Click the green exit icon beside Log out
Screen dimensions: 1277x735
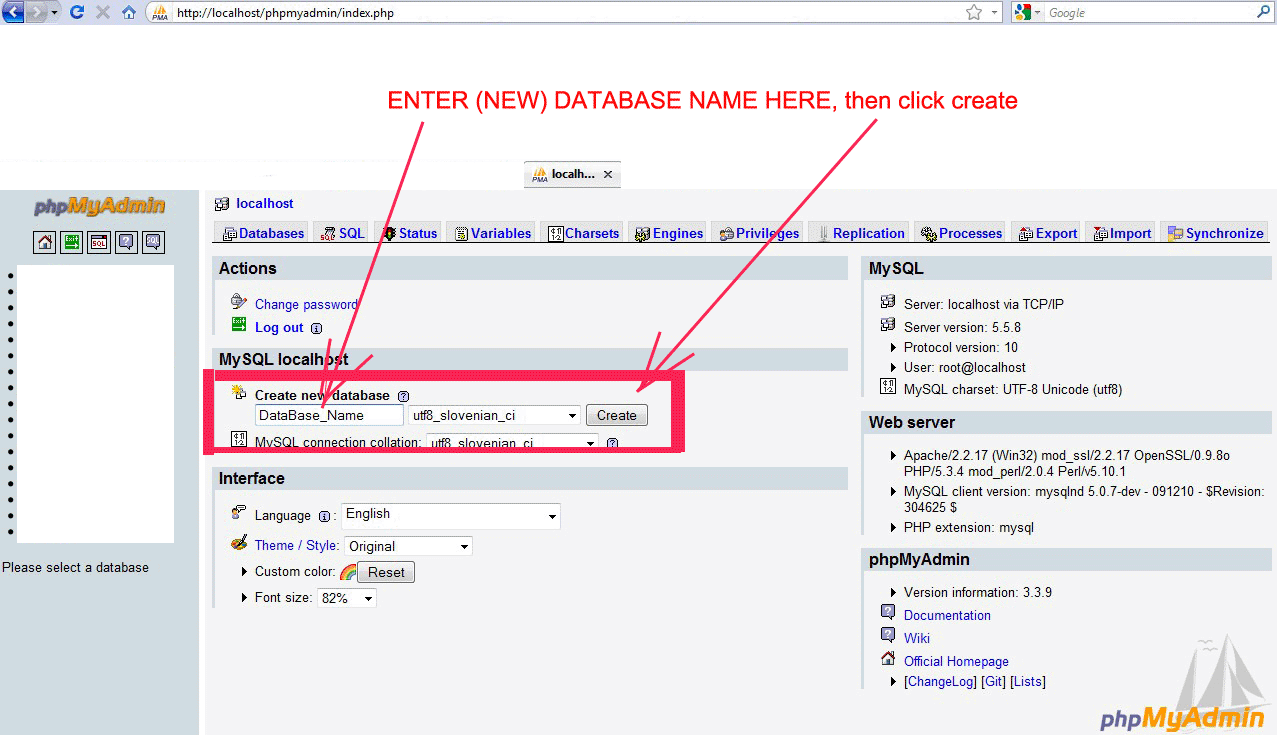pyautogui.click(x=238, y=325)
